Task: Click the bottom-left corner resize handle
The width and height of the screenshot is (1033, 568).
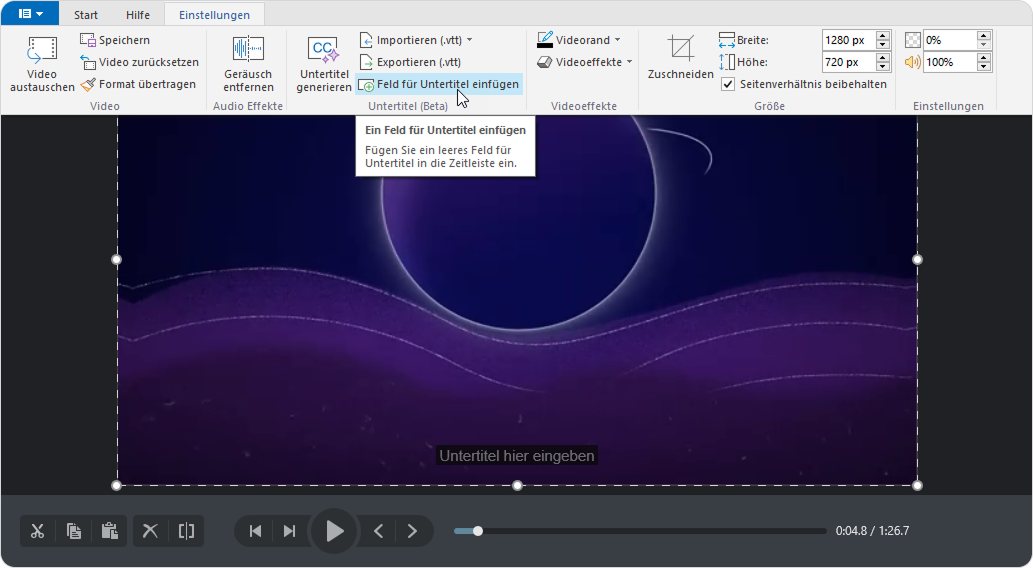Action: point(117,486)
